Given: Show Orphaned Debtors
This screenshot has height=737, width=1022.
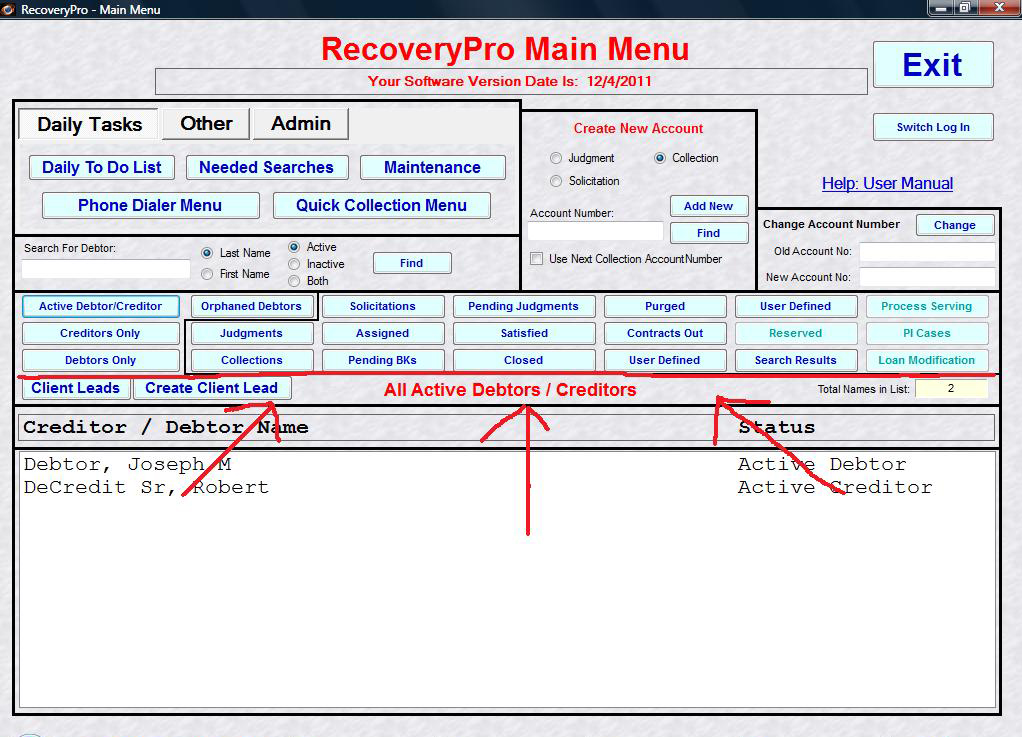Looking at the screenshot, I should pyautogui.click(x=252, y=306).
